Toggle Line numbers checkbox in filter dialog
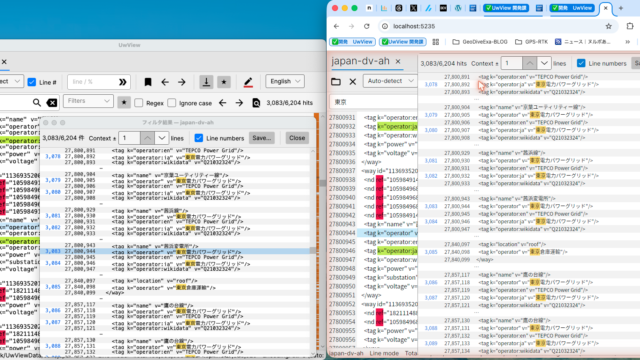Image resolution: width=640 pixels, height=360 pixels. 199,138
